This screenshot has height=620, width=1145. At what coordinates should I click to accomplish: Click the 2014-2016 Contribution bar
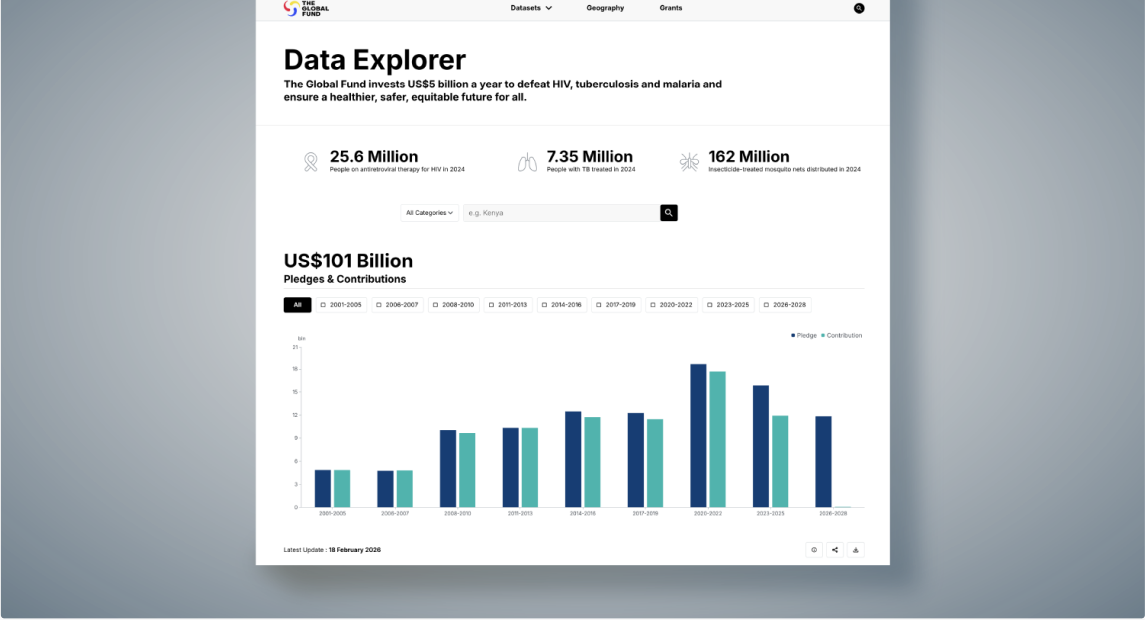(x=592, y=462)
